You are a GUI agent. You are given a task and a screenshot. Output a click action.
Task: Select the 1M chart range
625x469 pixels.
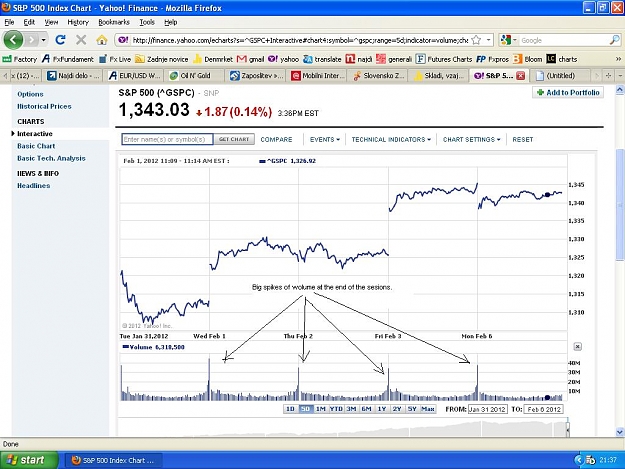320,409
